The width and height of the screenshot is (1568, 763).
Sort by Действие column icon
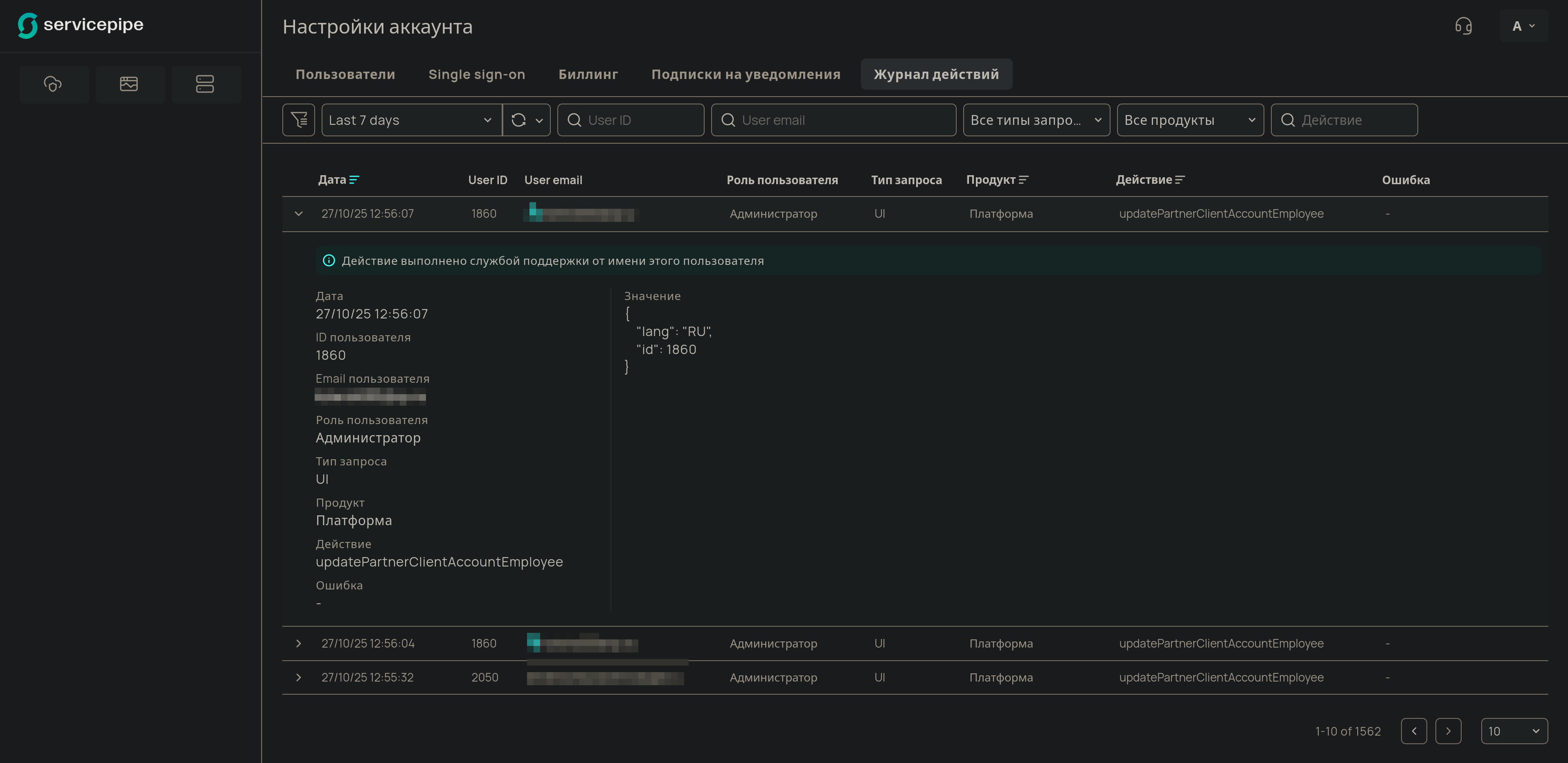tap(1180, 180)
